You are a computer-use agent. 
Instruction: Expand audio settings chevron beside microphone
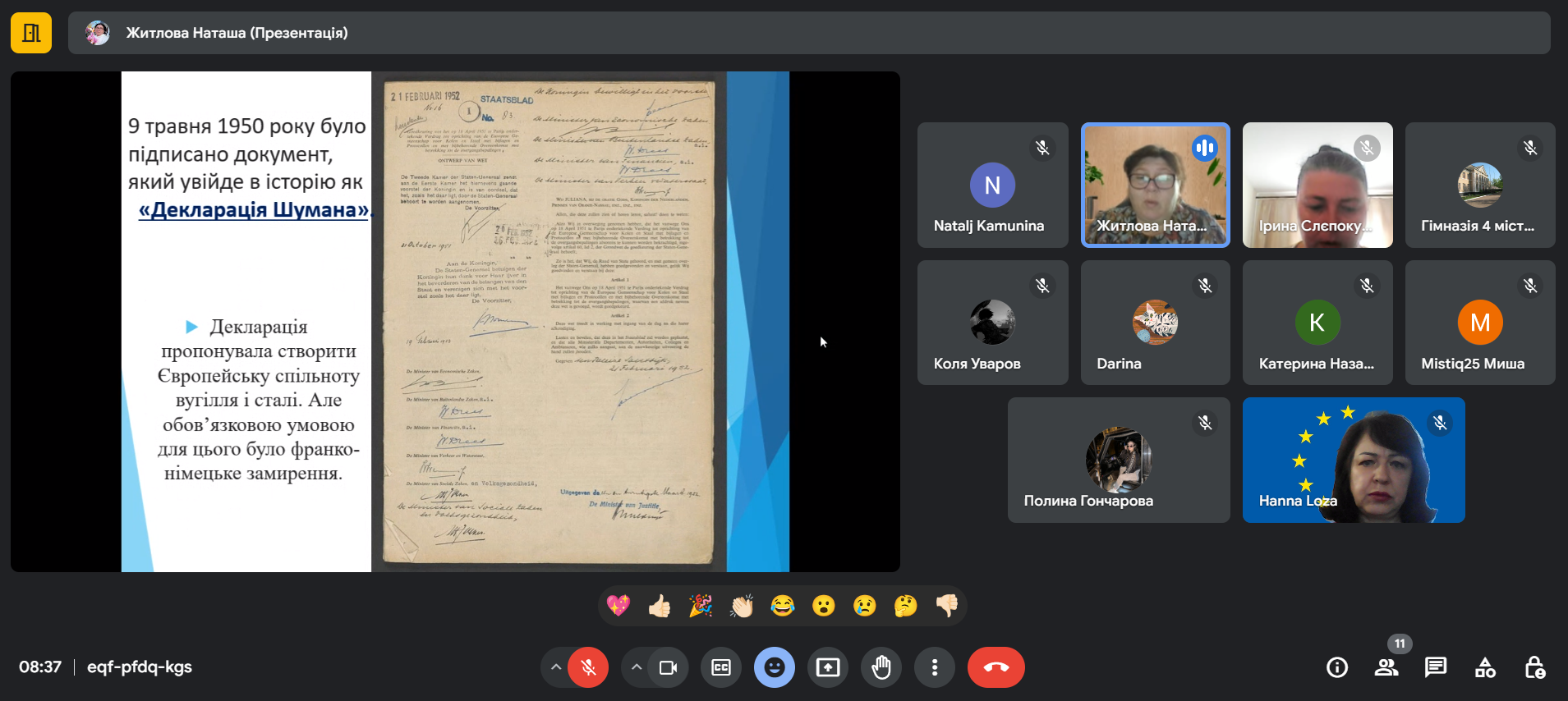556,667
